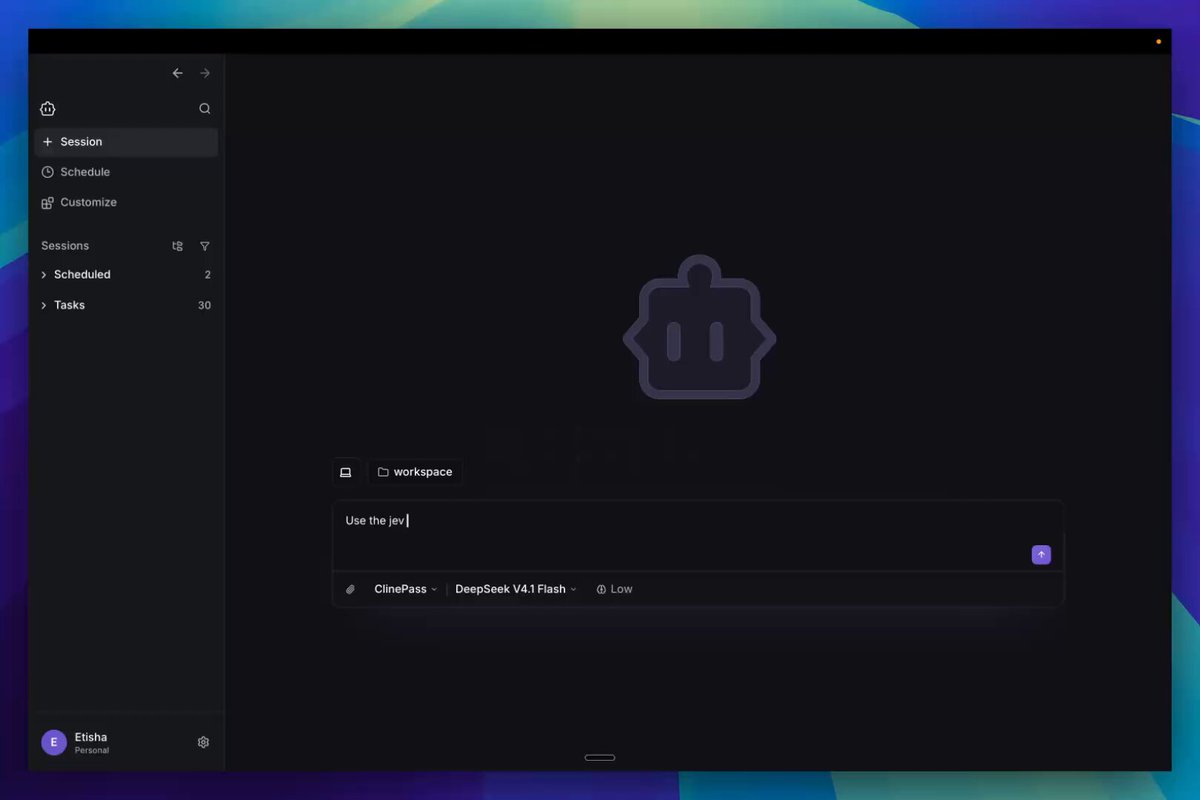Click the Cline robot logo icon
Viewport: 1200px width, 800px height.
48,109
